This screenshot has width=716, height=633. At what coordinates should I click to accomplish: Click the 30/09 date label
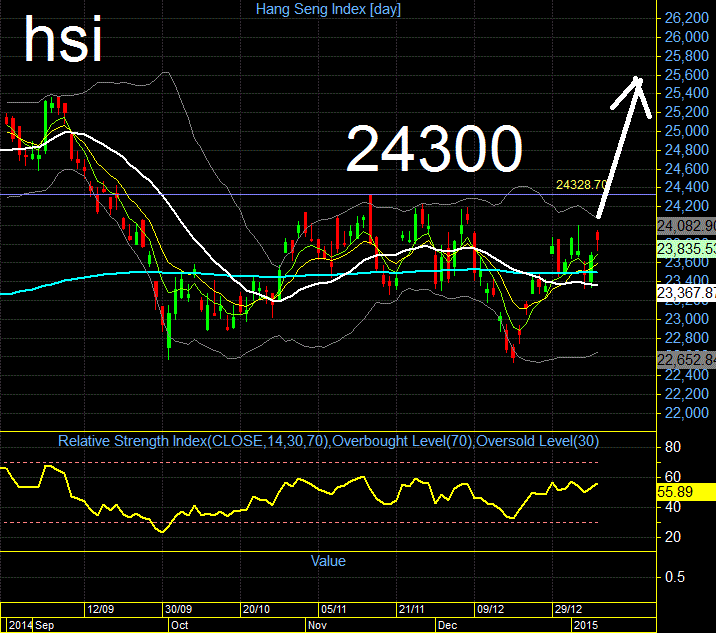coord(179,609)
